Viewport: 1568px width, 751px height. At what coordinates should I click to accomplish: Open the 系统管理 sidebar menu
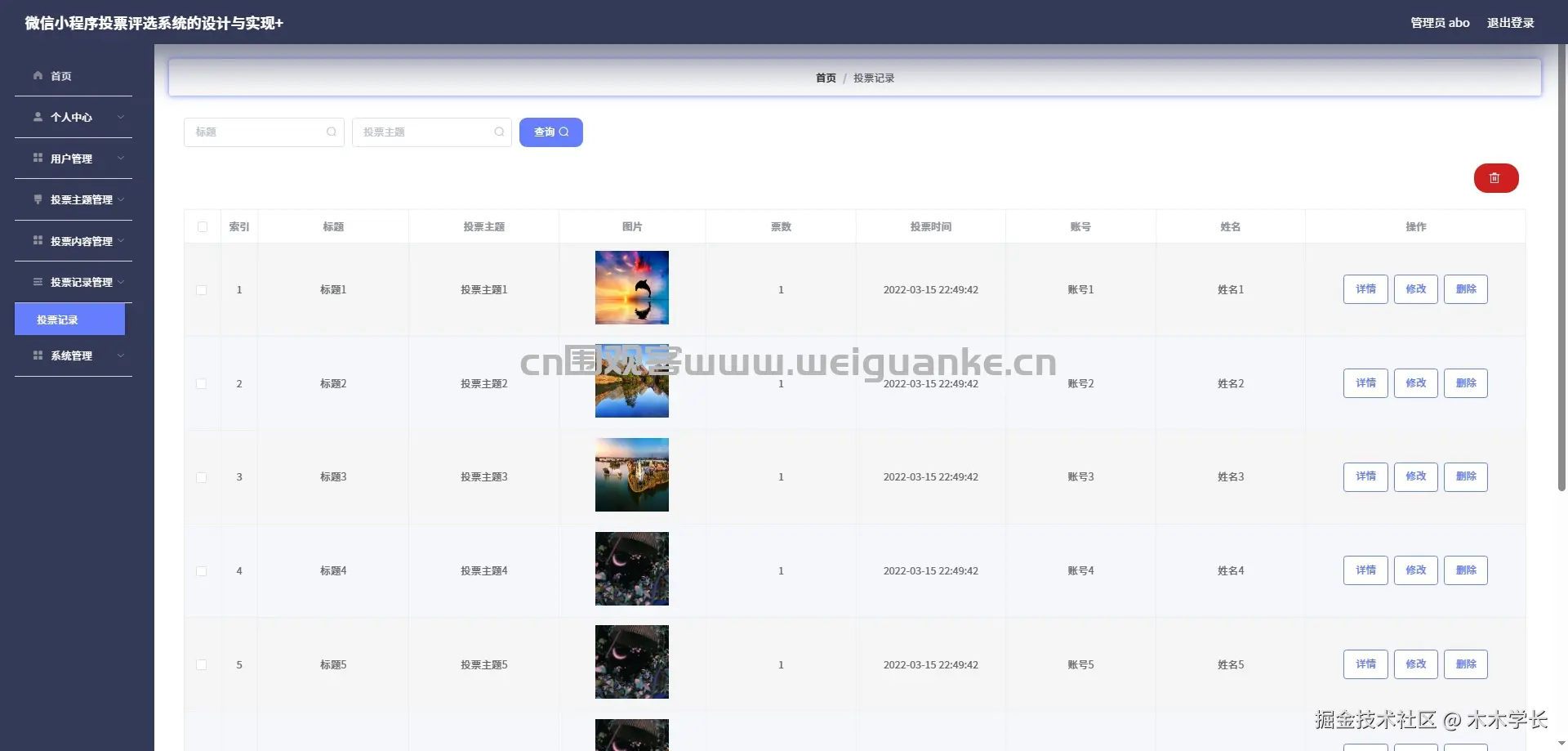click(73, 355)
